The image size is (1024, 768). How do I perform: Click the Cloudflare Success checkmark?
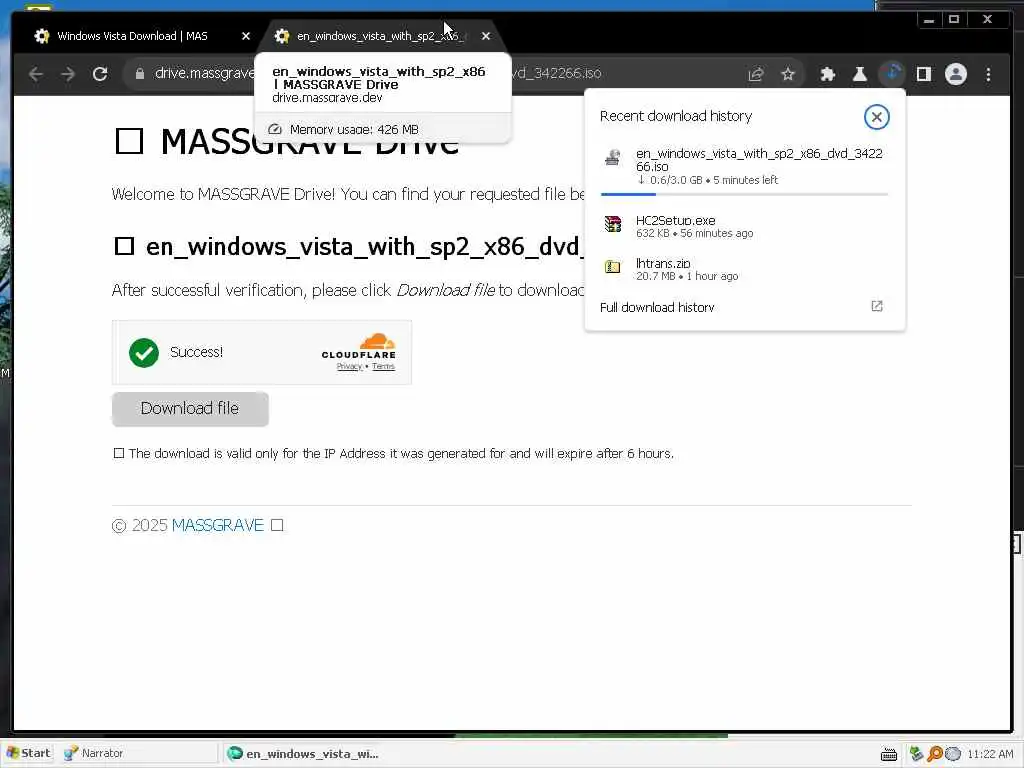tap(144, 353)
